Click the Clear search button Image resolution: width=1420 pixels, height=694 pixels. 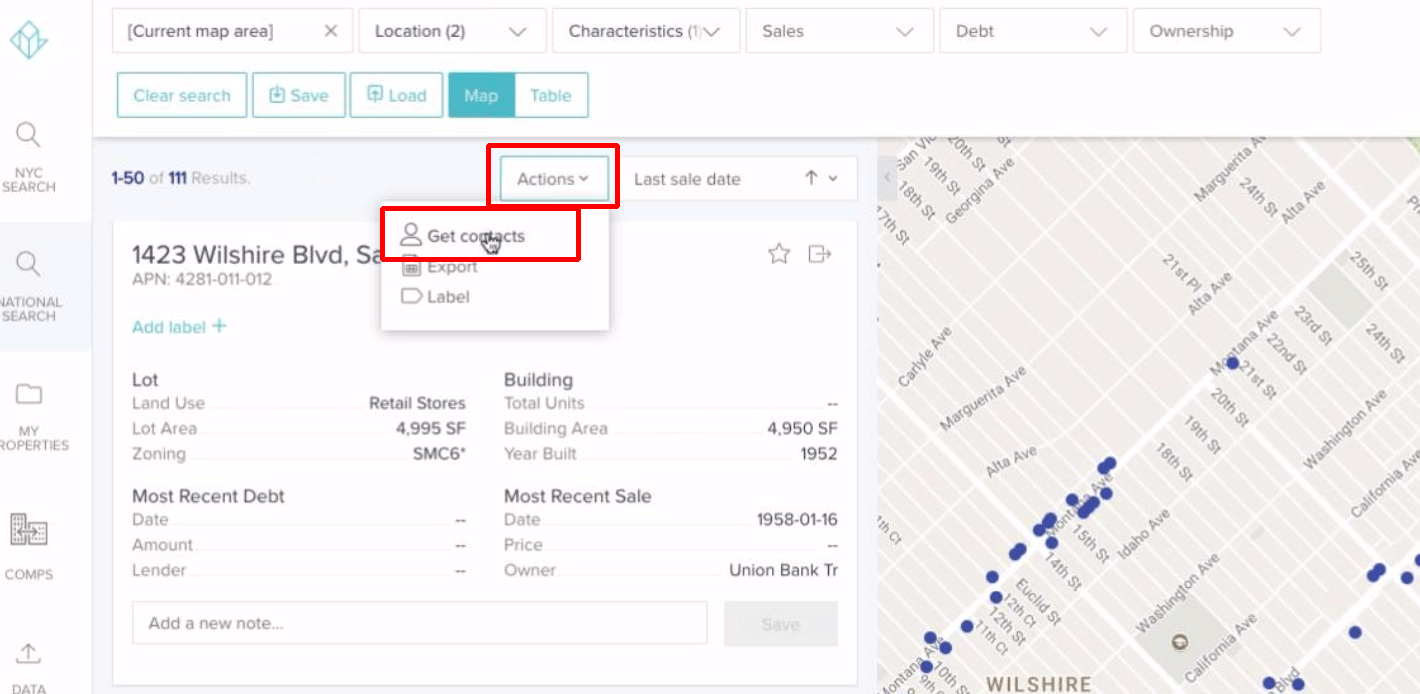coord(182,95)
